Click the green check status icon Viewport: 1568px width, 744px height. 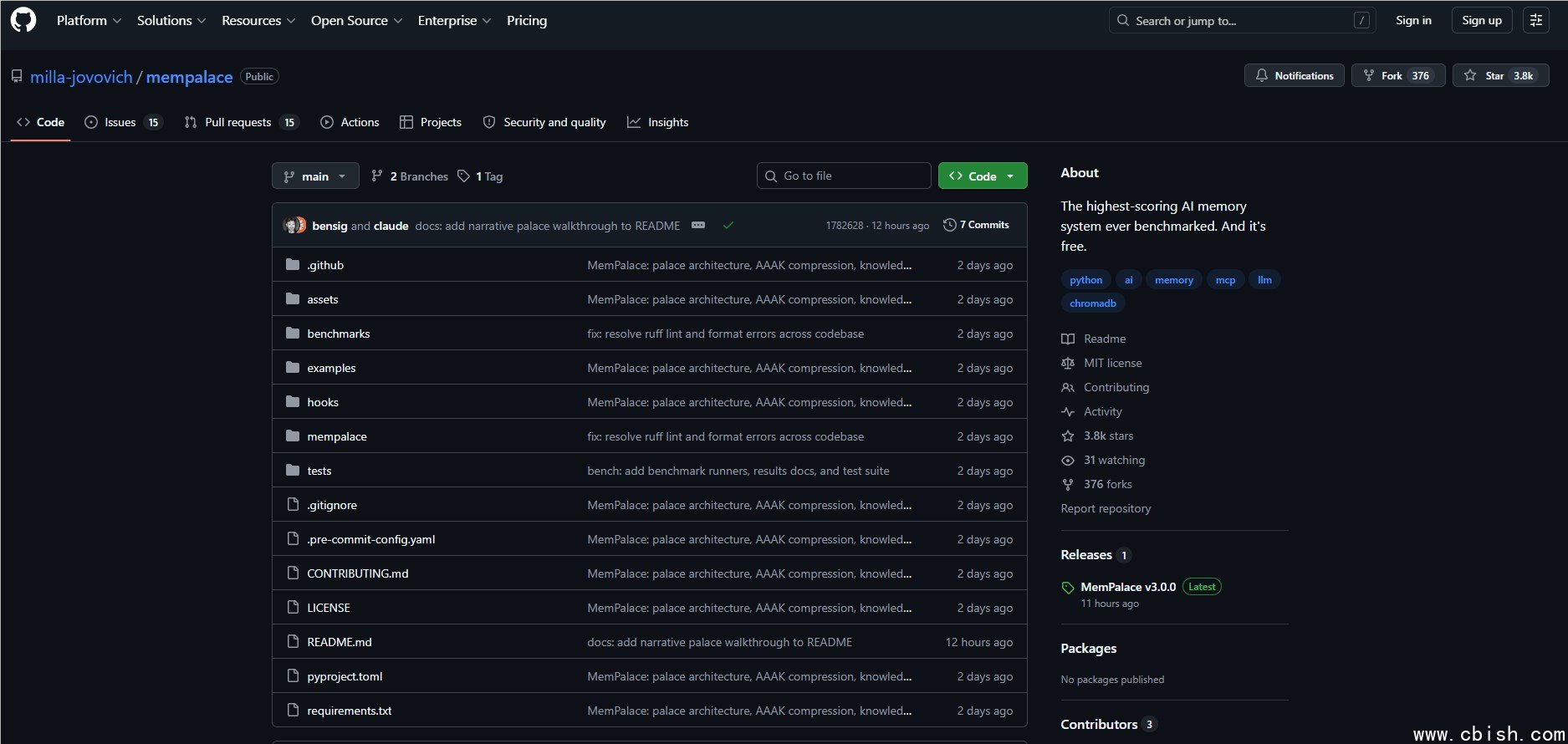pos(728,226)
